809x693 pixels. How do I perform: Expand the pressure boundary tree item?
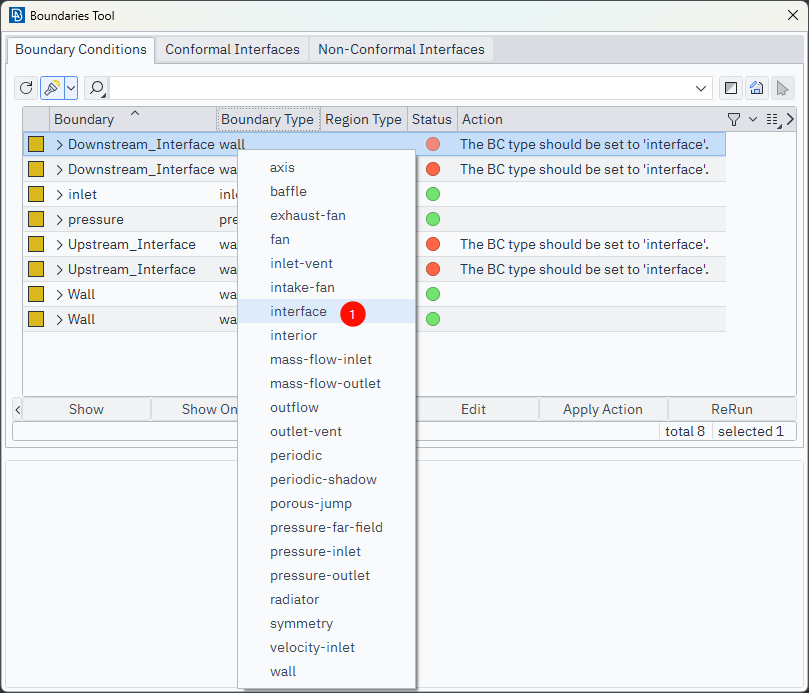point(59,219)
